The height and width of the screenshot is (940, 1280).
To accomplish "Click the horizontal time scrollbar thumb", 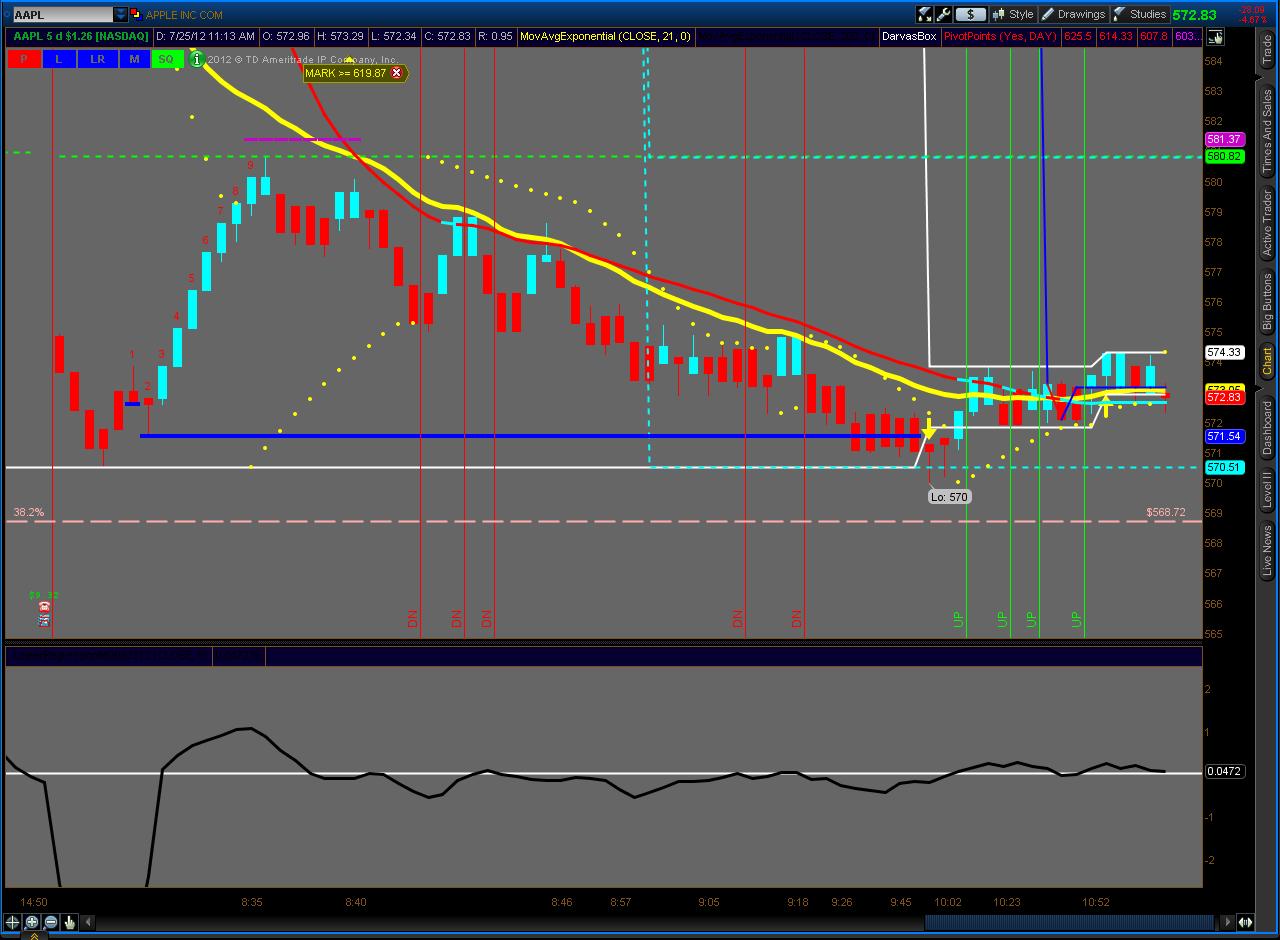I will 1068,922.
